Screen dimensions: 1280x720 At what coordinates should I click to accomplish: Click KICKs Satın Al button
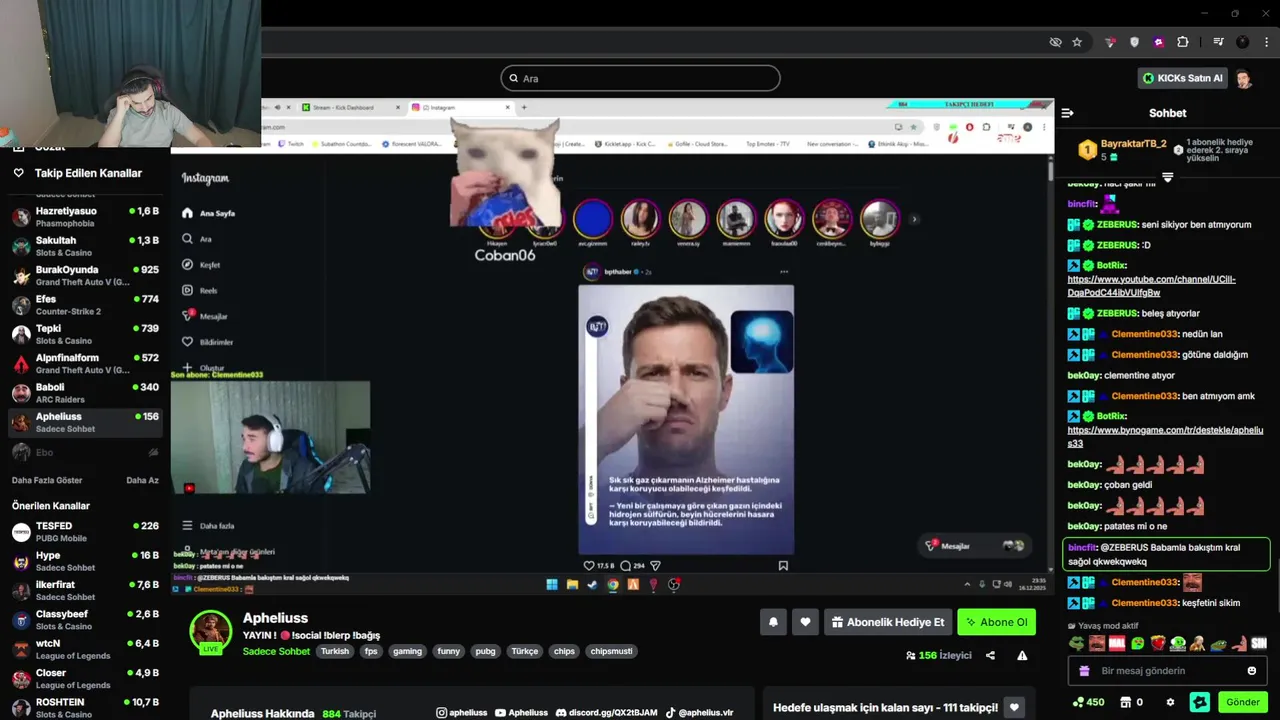point(1183,78)
